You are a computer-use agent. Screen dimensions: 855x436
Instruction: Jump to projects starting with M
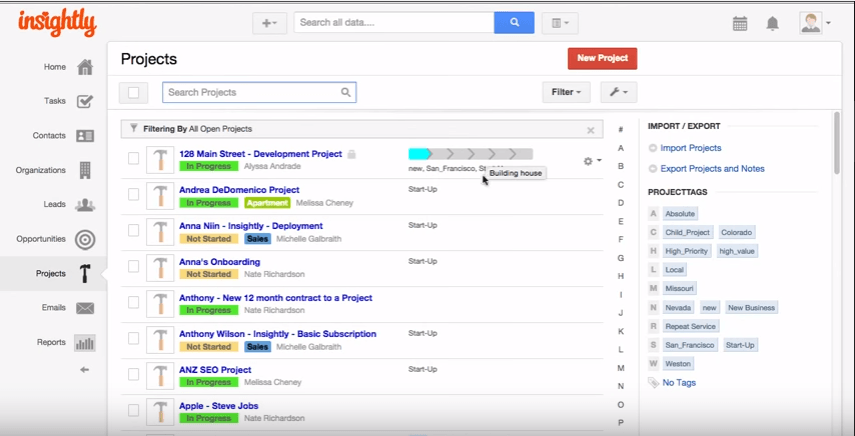pos(621,368)
